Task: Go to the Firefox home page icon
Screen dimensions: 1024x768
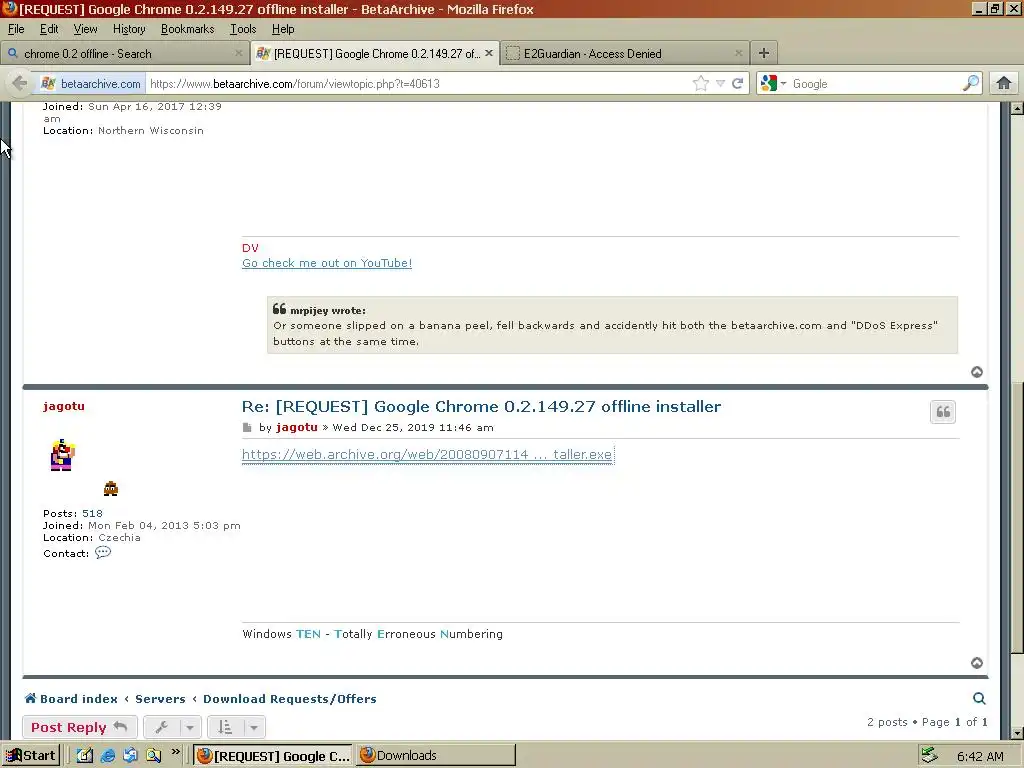Action: (x=1004, y=83)
